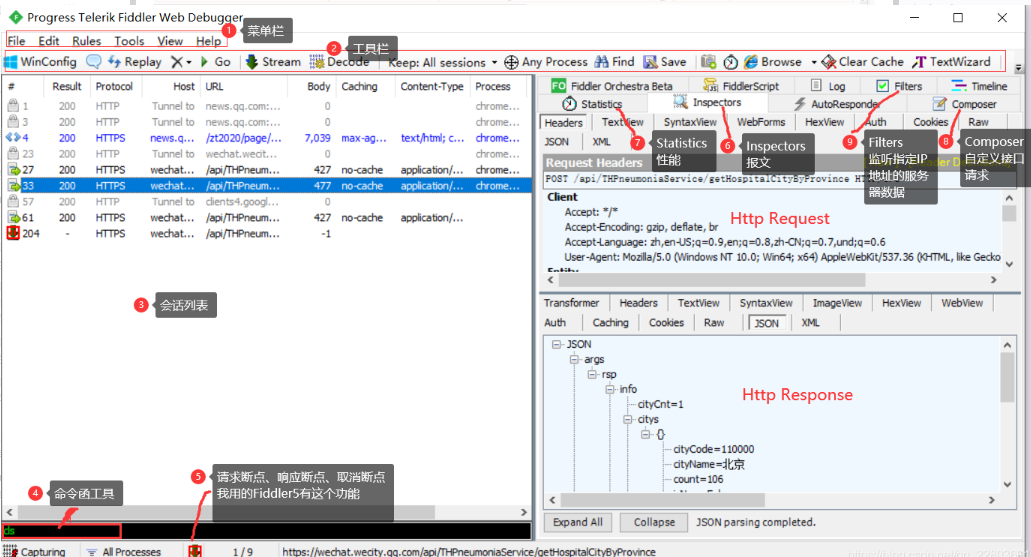Select response Caching tab
This screenshot has height=557, width=1031.
click(x=610, y=323)
